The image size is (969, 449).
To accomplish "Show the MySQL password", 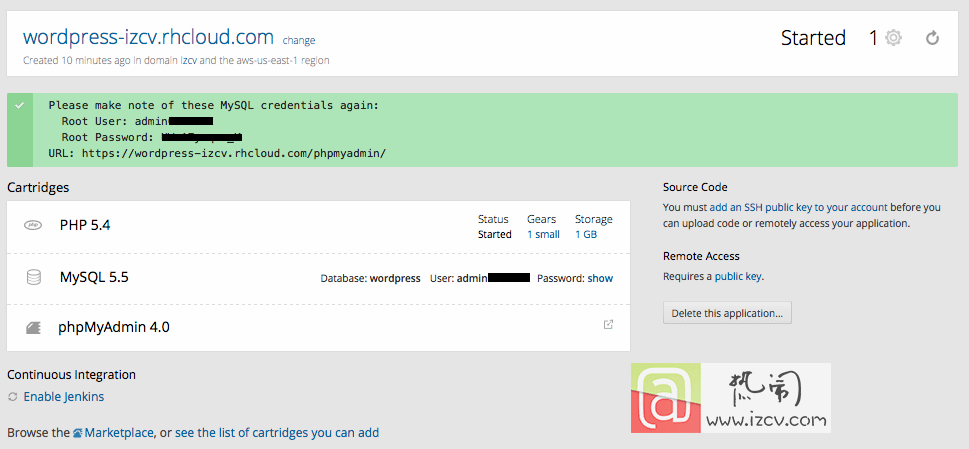I will coord(600,278).
